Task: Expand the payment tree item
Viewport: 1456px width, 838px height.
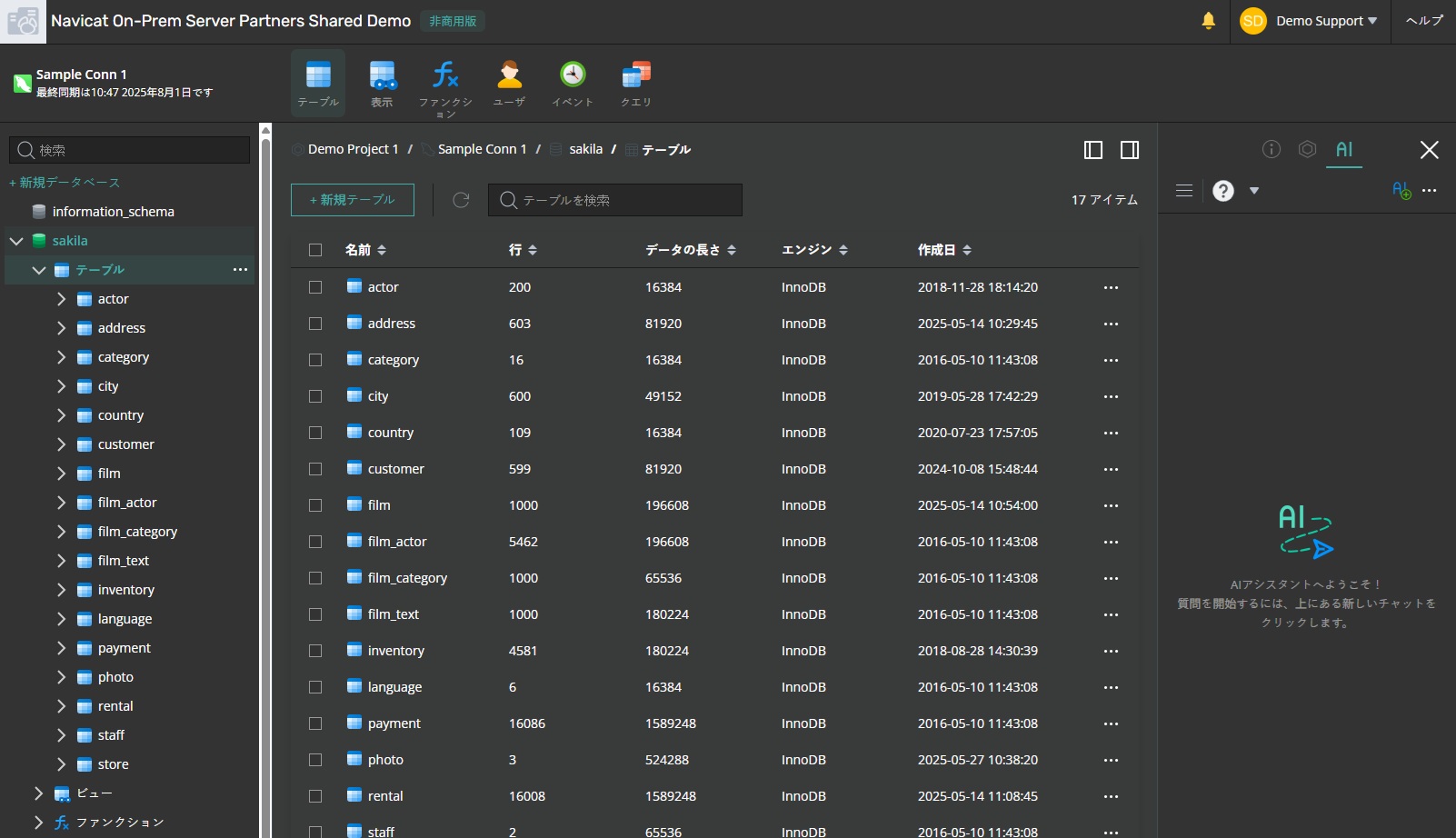Action: [x=61, y=648]
